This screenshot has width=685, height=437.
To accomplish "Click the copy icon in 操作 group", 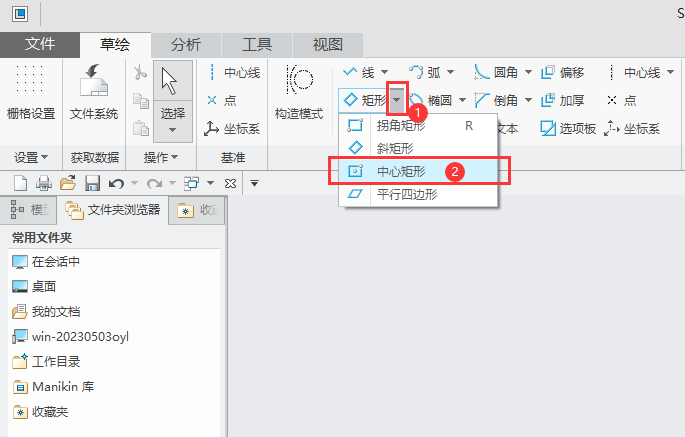I will (x=141, y=101).
